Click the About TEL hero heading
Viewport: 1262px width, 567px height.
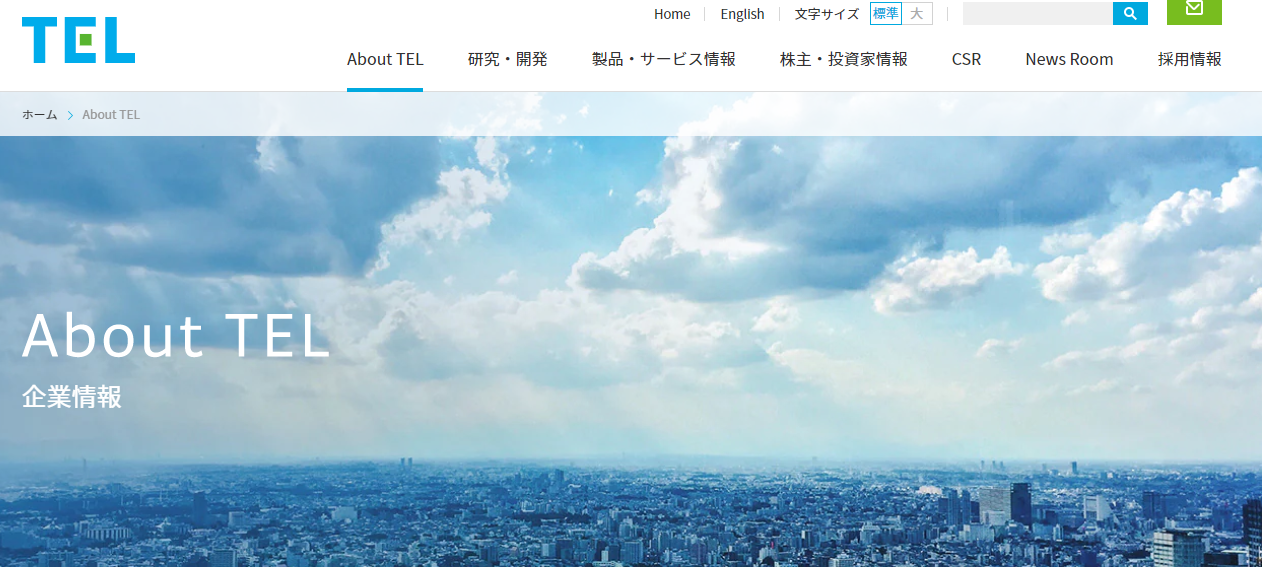click(x=176, y=336)
